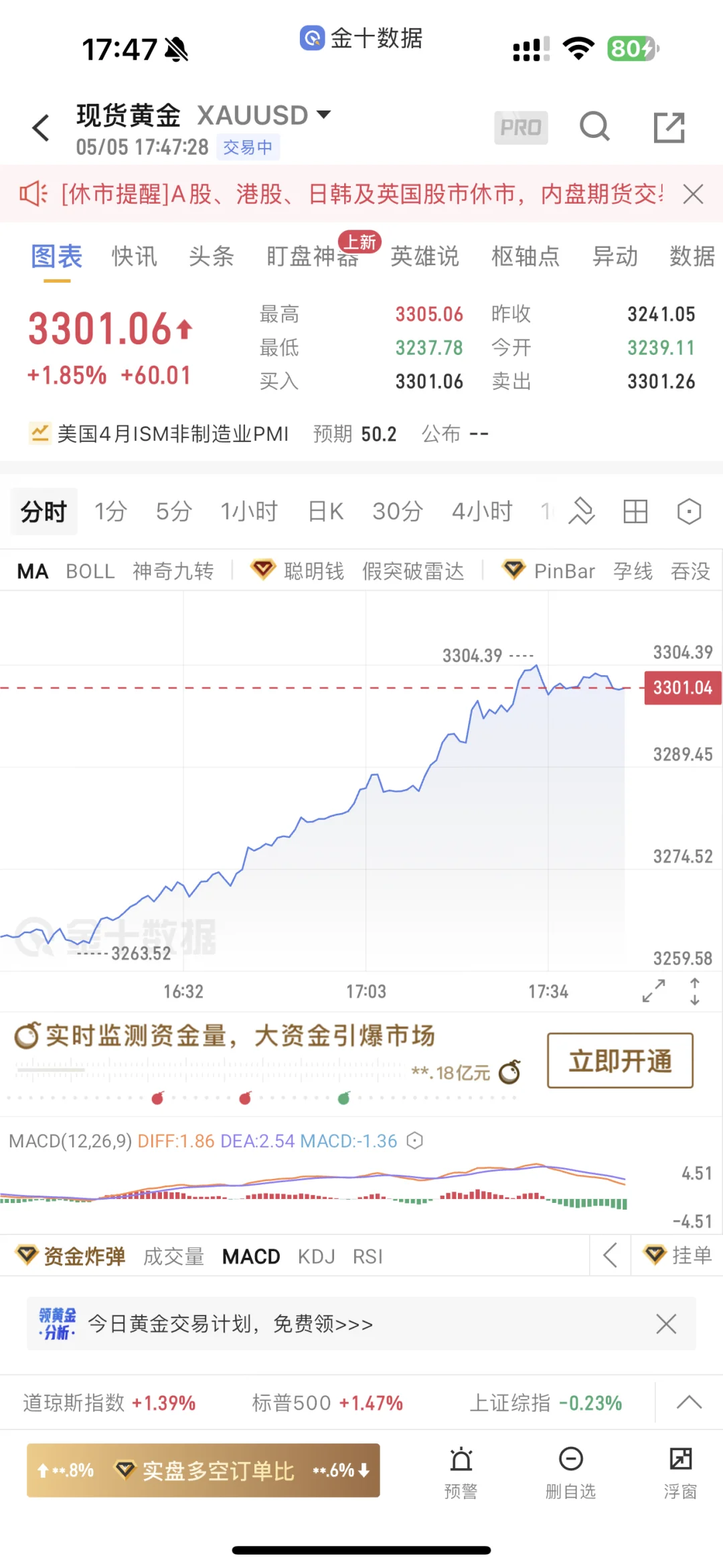Open 枢轴点 tab
Image resolution: width=723 pixels, height=1568 pixels.
526,256
